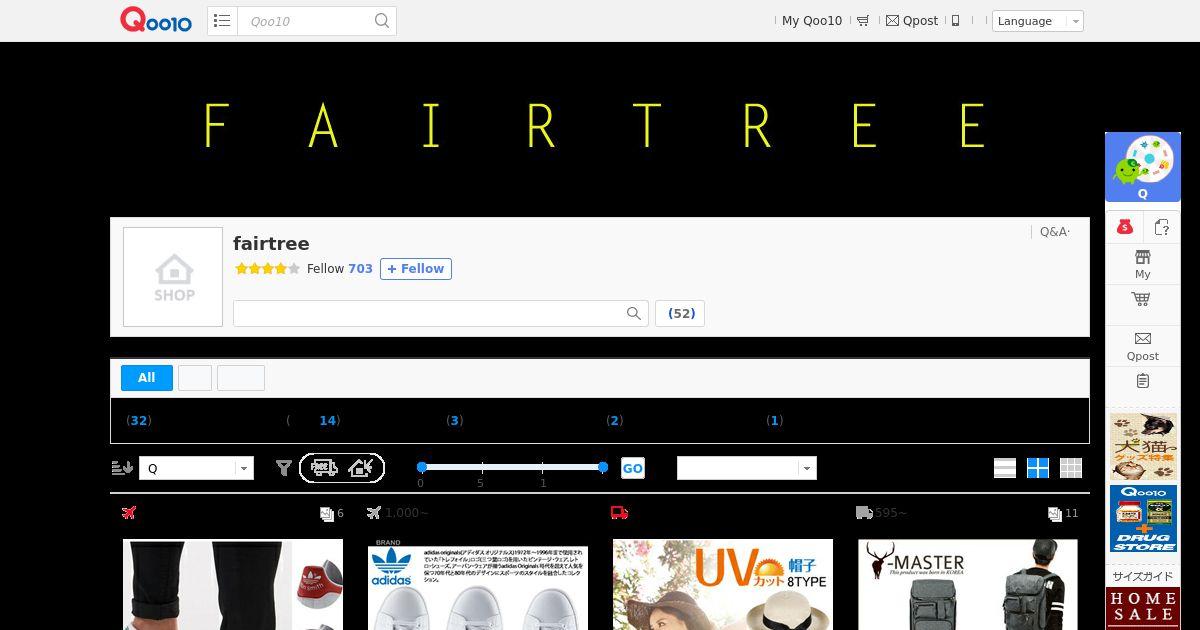Open category filter with count (3)
This screenshot has height=630, width=1200.
(455, 421)
